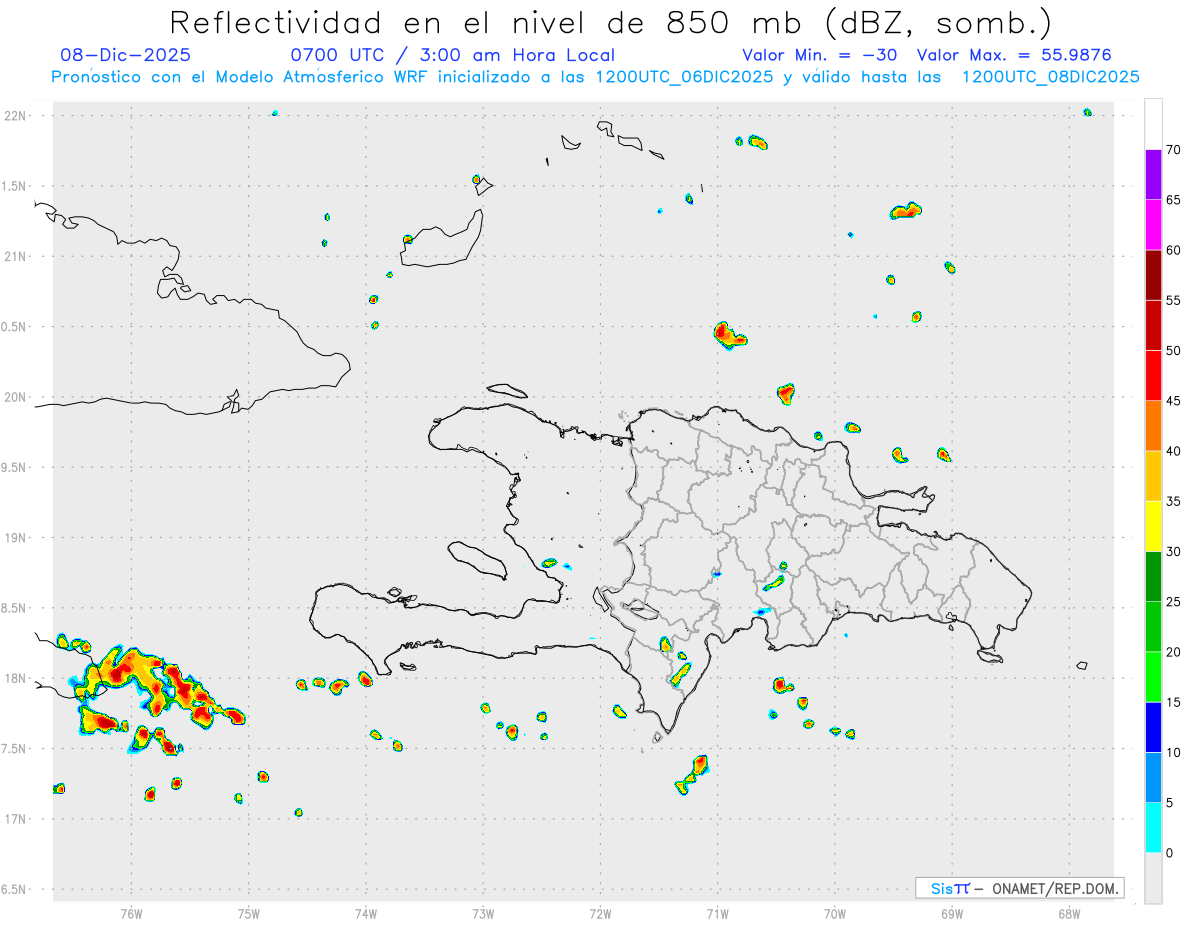Click the '6.5N' latitude label
Screen dimensions: 1200x927
15,890
